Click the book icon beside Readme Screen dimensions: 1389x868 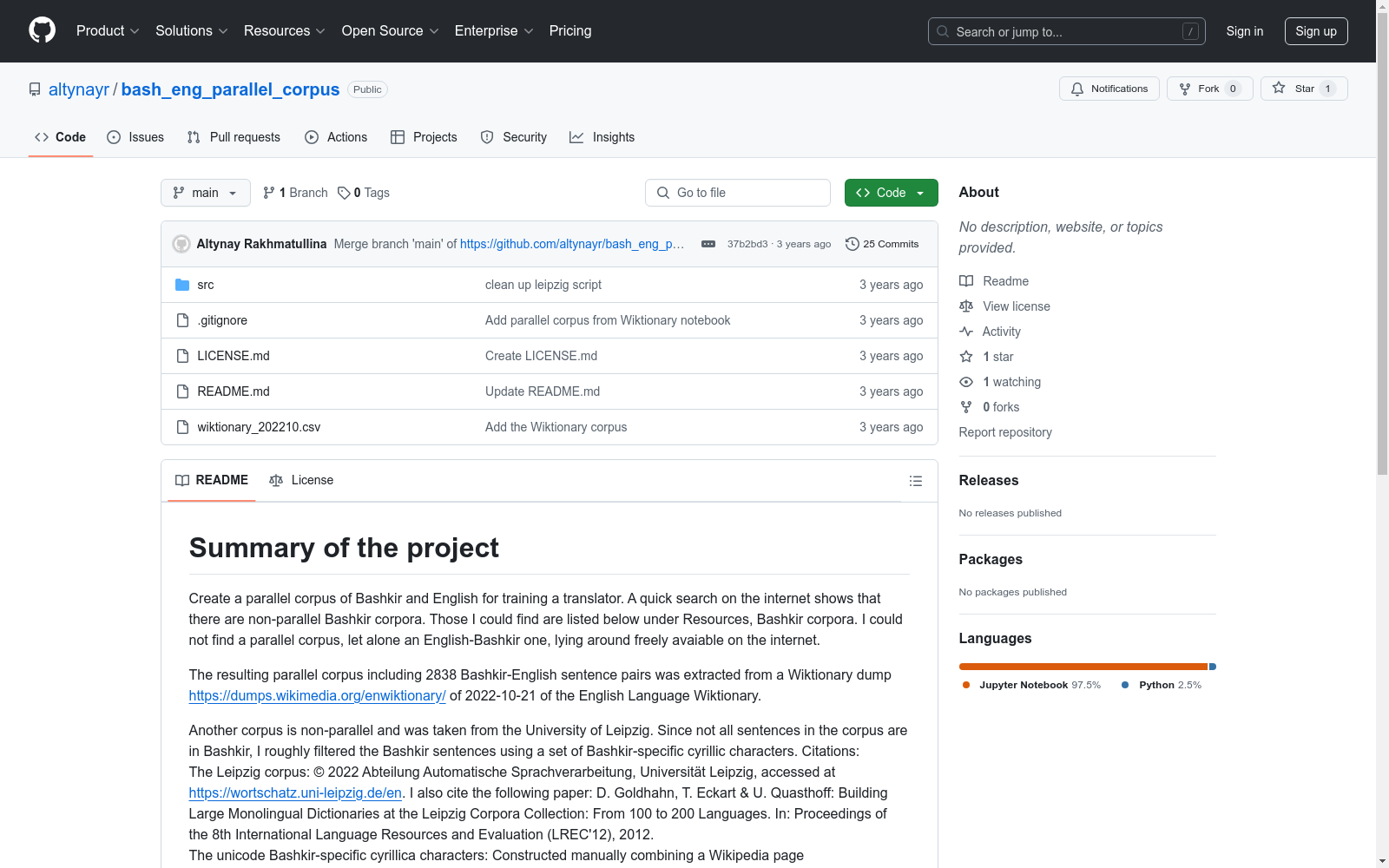pos(966,281)
